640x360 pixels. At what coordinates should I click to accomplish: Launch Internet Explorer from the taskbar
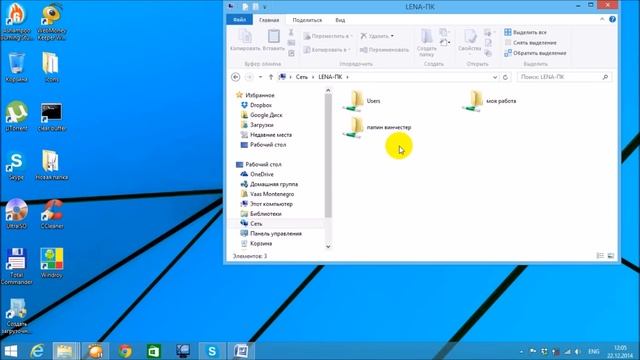[37, 351]
